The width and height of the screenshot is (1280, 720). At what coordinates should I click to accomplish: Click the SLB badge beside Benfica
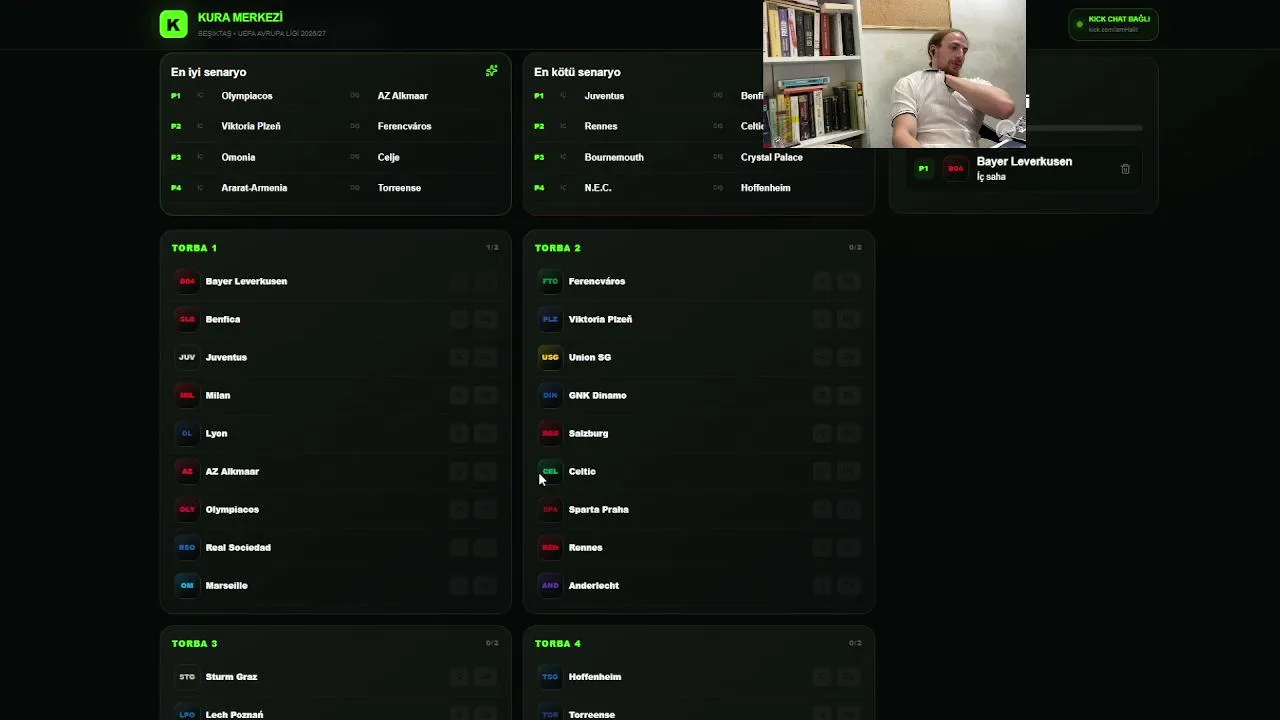(187, 319)
